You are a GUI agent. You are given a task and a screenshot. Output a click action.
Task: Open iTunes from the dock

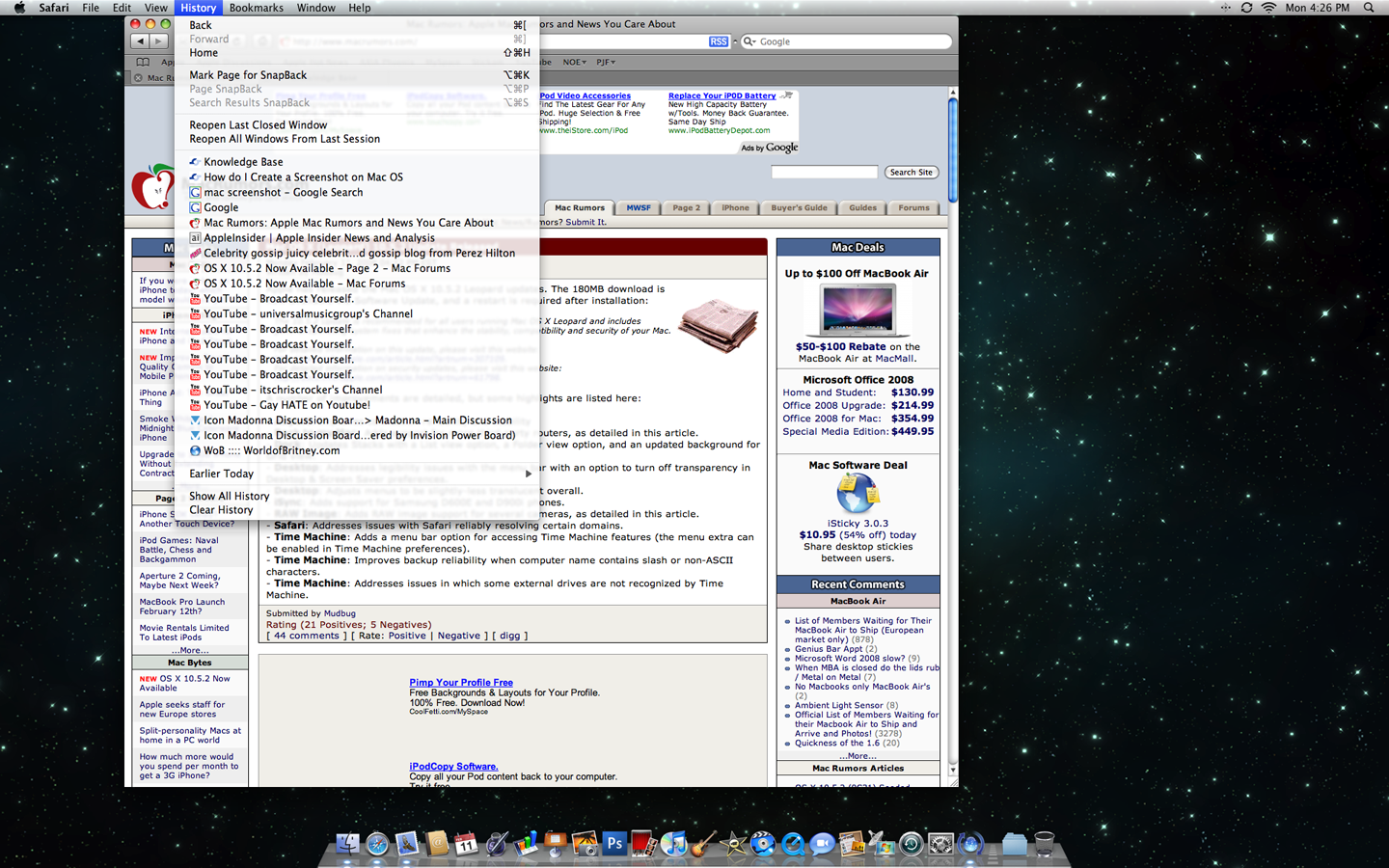click(674, 844)
